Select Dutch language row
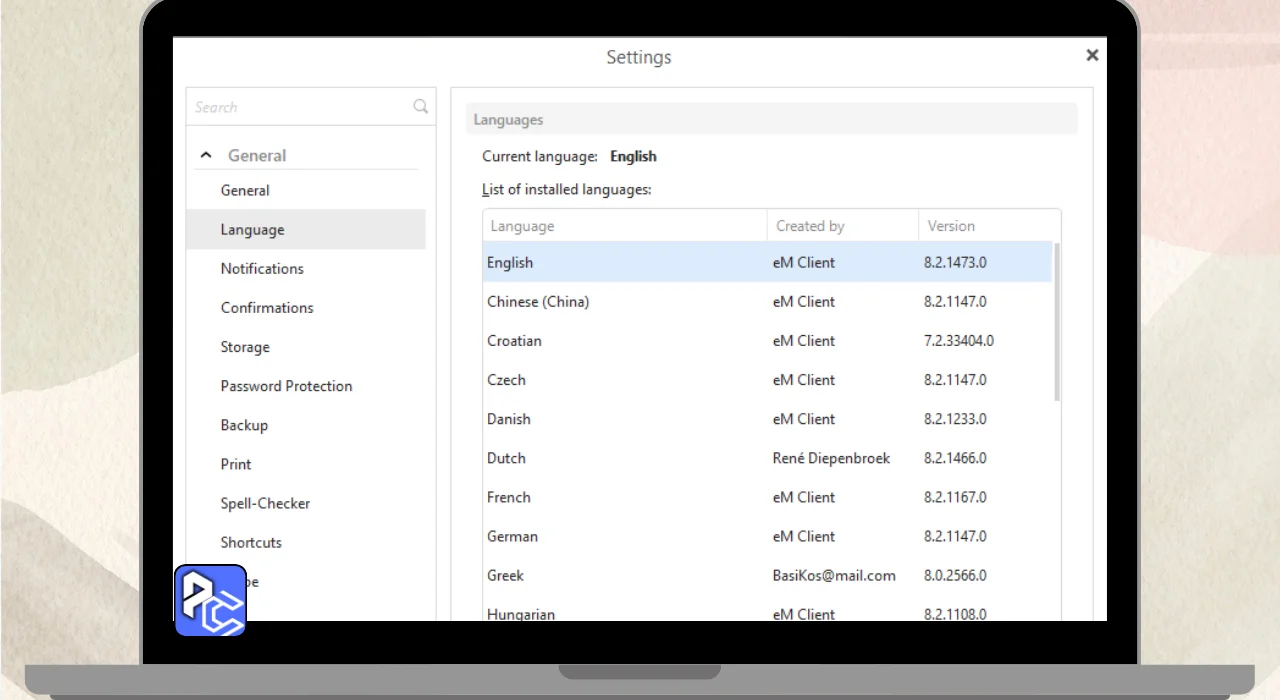This screenshot has width=1280, height=700. pos(506,458)
